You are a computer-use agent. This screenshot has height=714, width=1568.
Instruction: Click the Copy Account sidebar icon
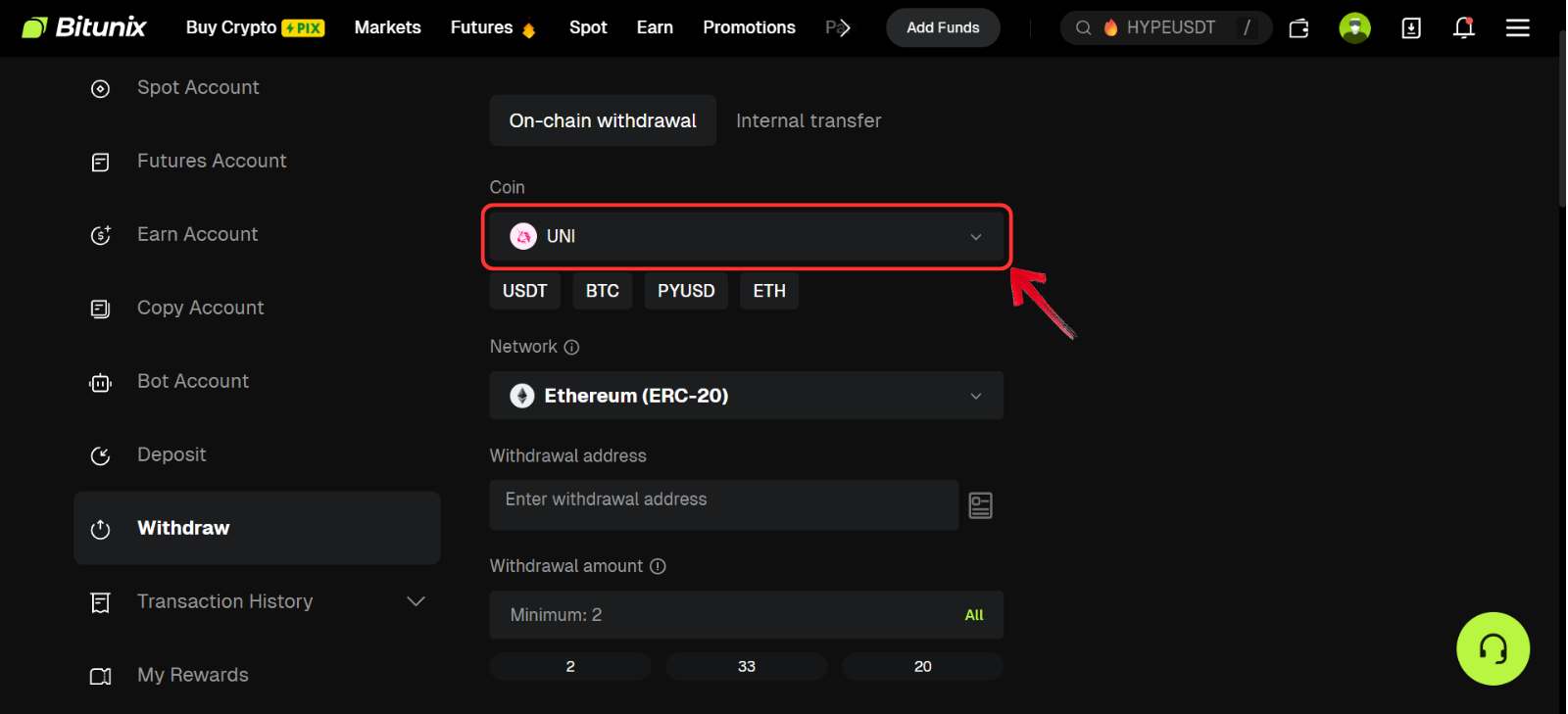100,308
